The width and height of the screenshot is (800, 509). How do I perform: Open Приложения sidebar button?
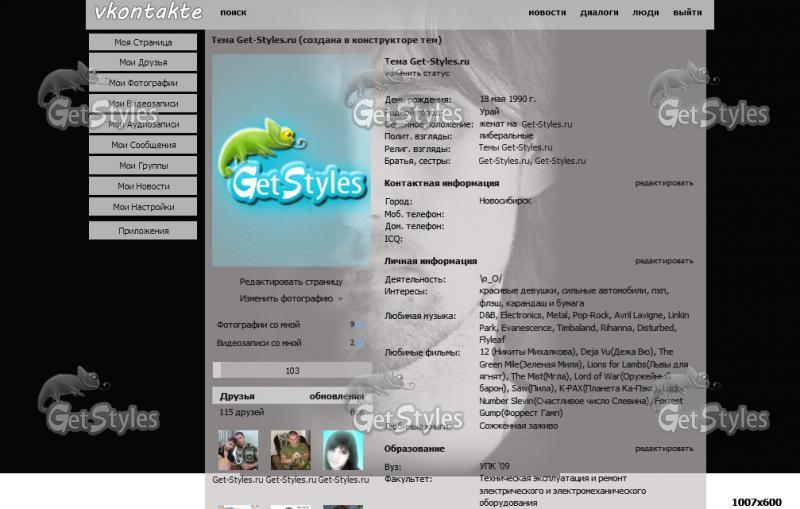[143, 231]
